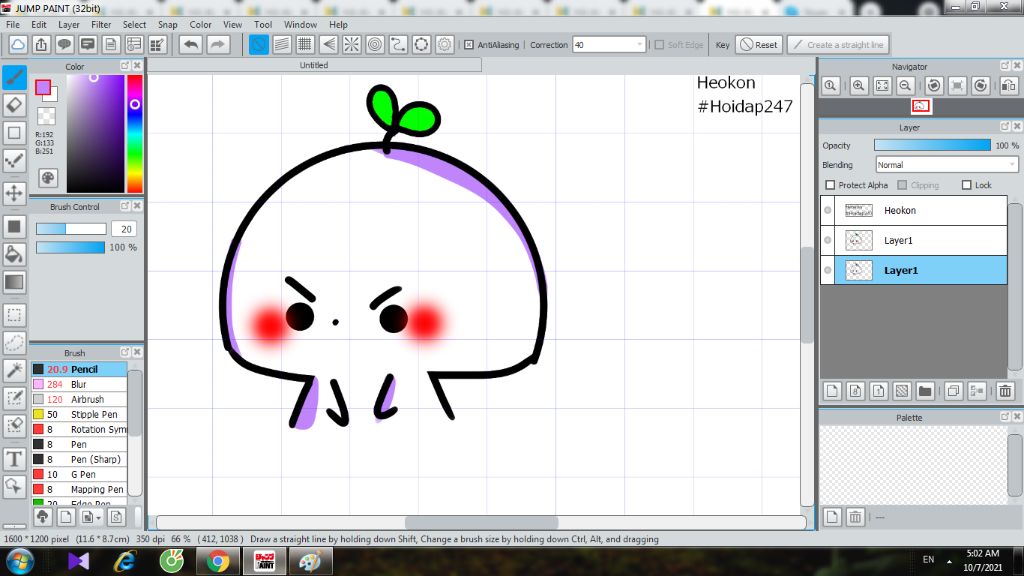Select the Brush tool in left toolbar
Screen dimensions: 1024x576
[x=14, y=78]
